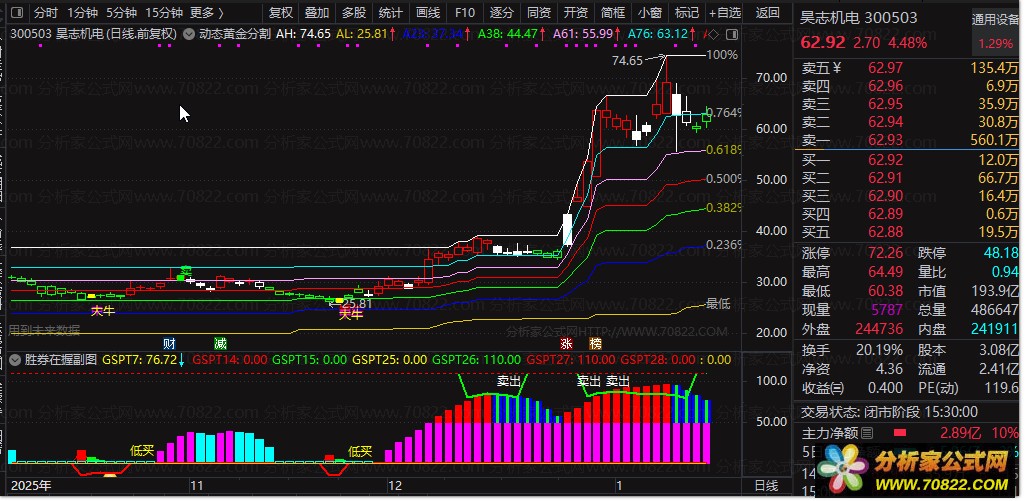The width and height of the screenshot is (1025, 501).
Task: Activate 画线 drawing tool
Action: pyautogui.click(x=428, y=12)
